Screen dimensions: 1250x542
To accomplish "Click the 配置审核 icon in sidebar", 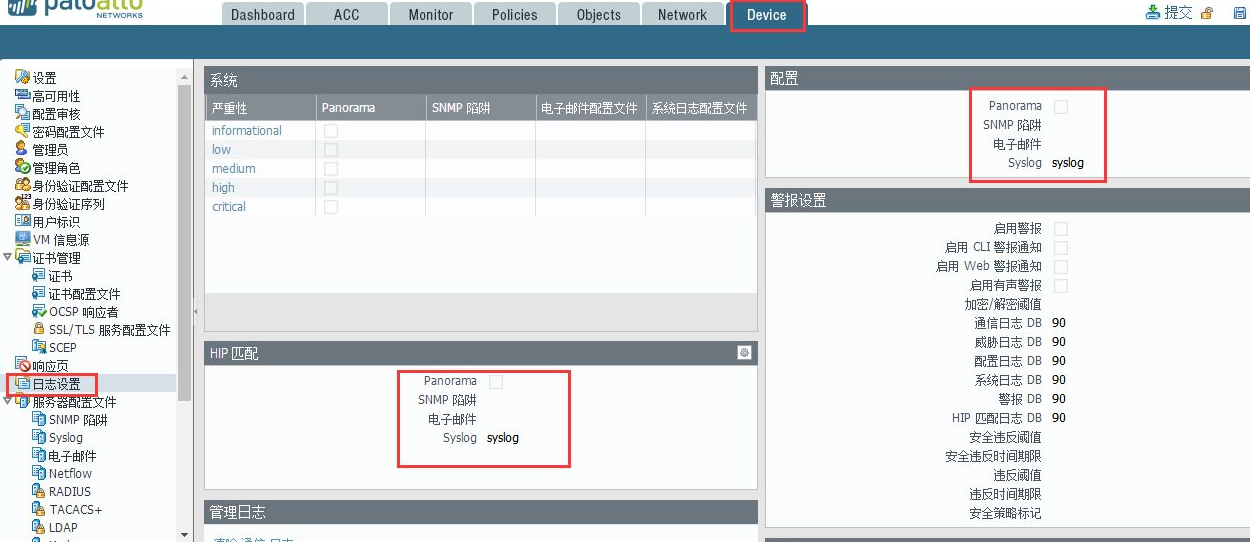I will point(22,113).
